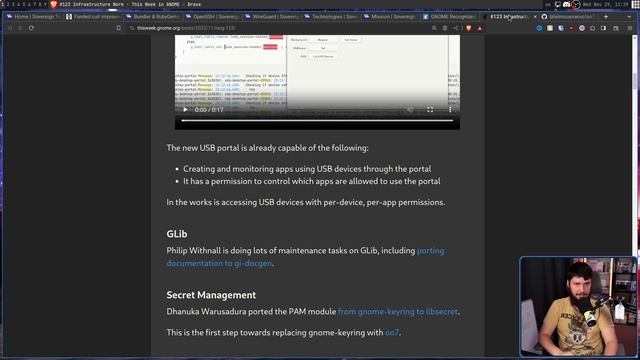Click the video progress bar
The height and width of the screenshot is (360, 640).
(x=317, y=120)
